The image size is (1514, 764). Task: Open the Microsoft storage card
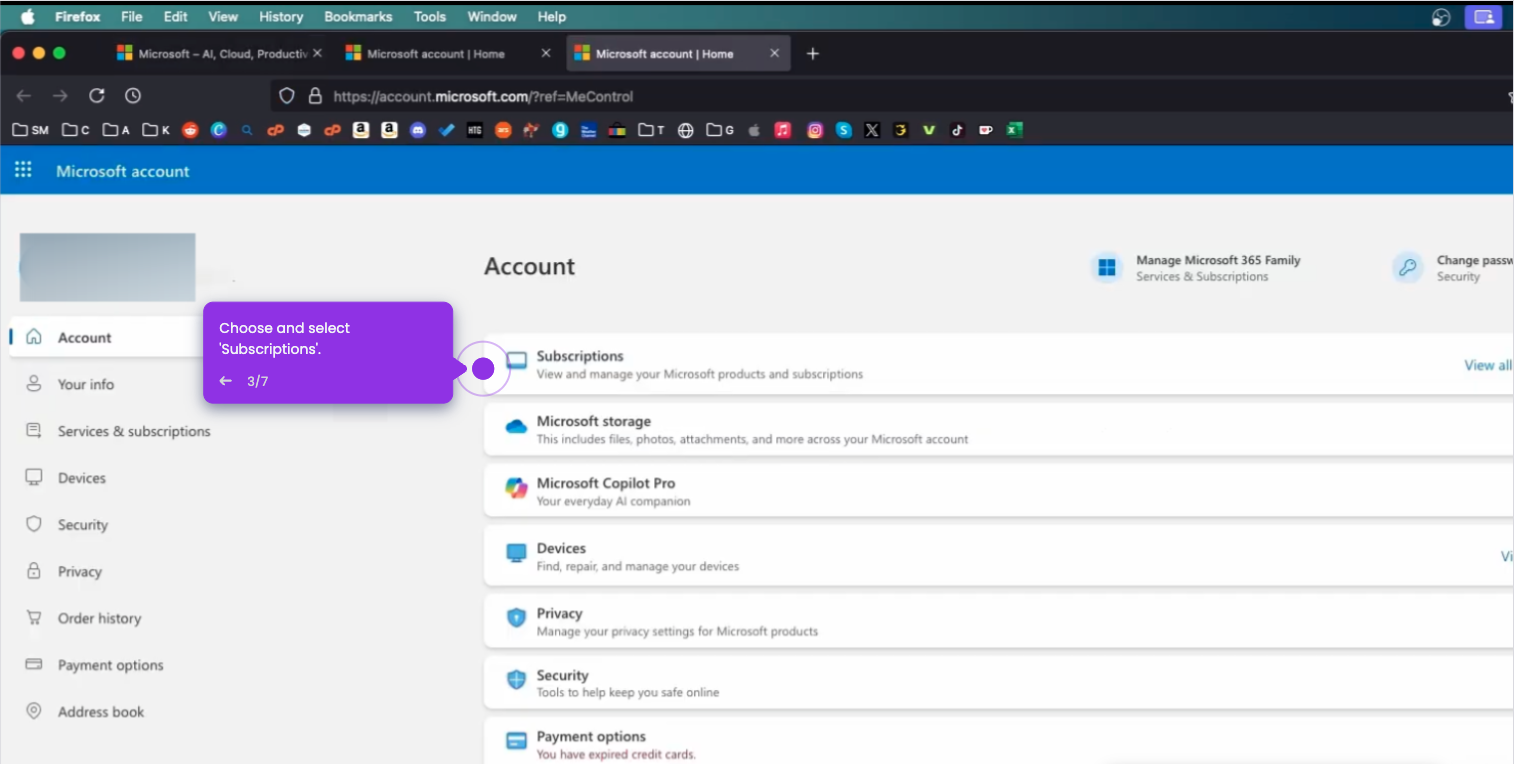[x=998, y=429]
